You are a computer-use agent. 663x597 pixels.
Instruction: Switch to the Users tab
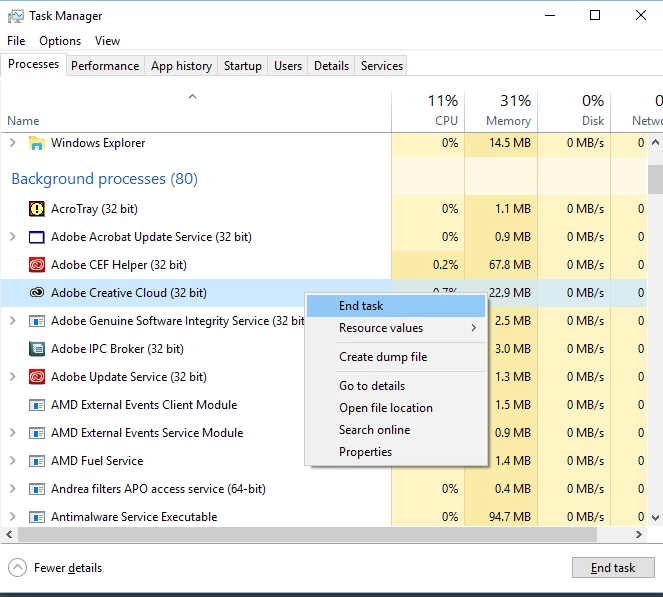click(288, 66)
